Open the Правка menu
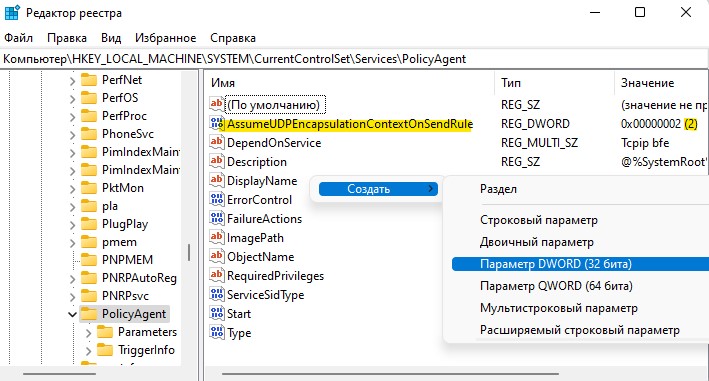The width and height of the screenshot is (709, 381). [67, 38]
